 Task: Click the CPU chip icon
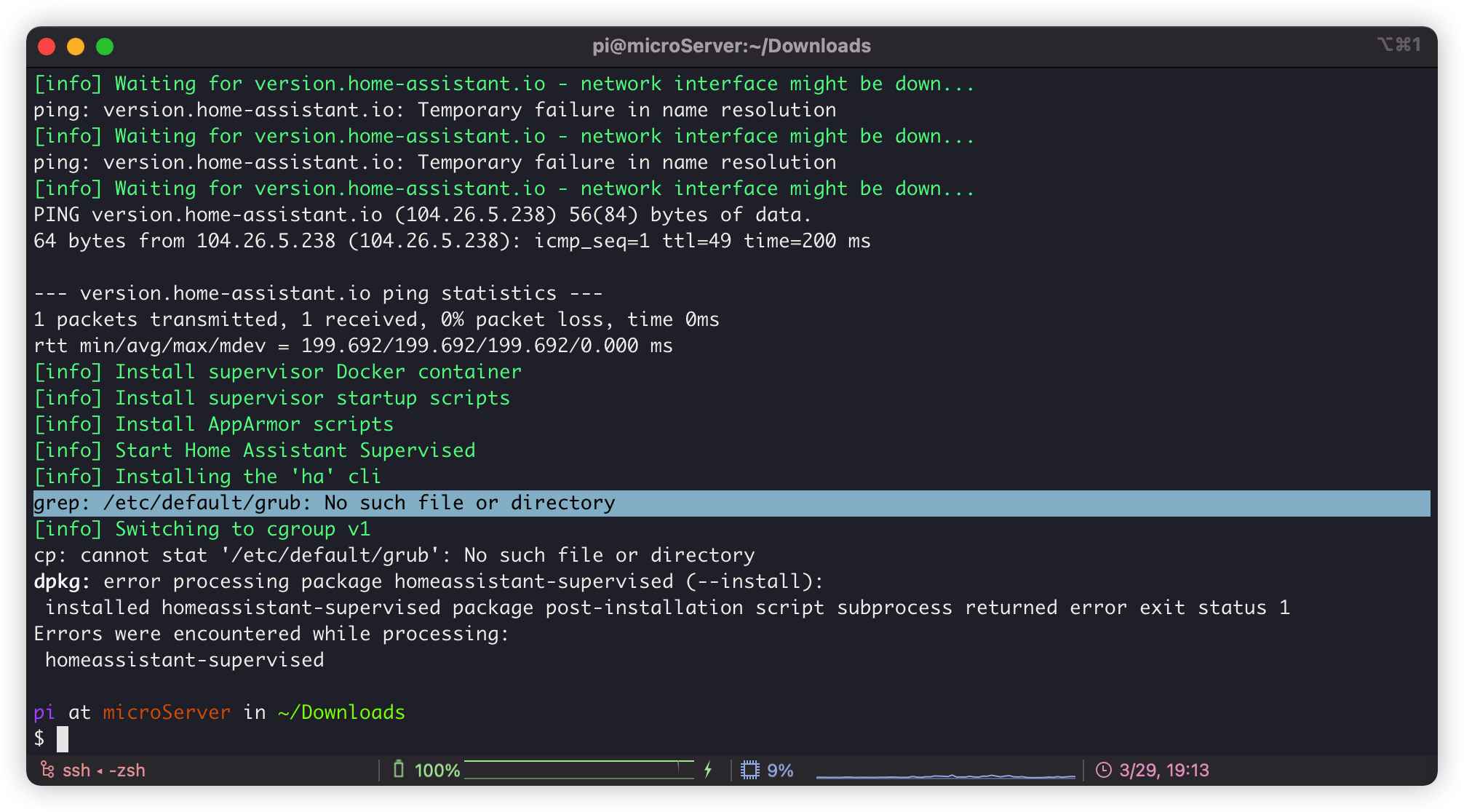(x=749, y=770)
